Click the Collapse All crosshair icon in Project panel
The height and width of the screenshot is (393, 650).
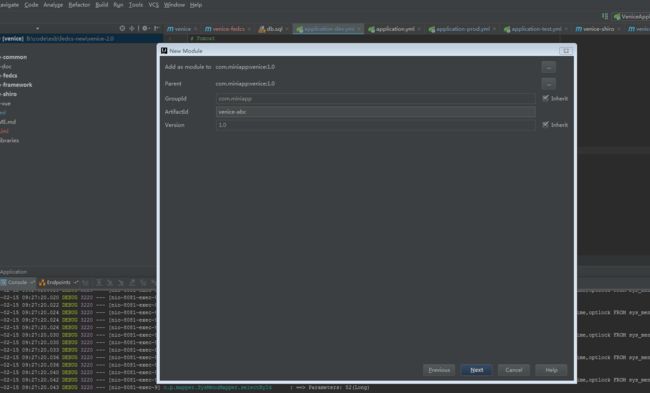tap(132, 28)
